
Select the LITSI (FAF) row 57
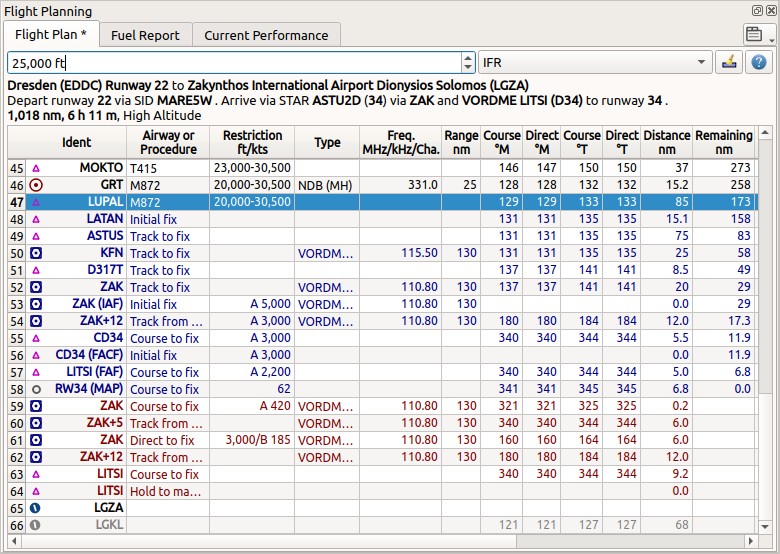point(382,372)
